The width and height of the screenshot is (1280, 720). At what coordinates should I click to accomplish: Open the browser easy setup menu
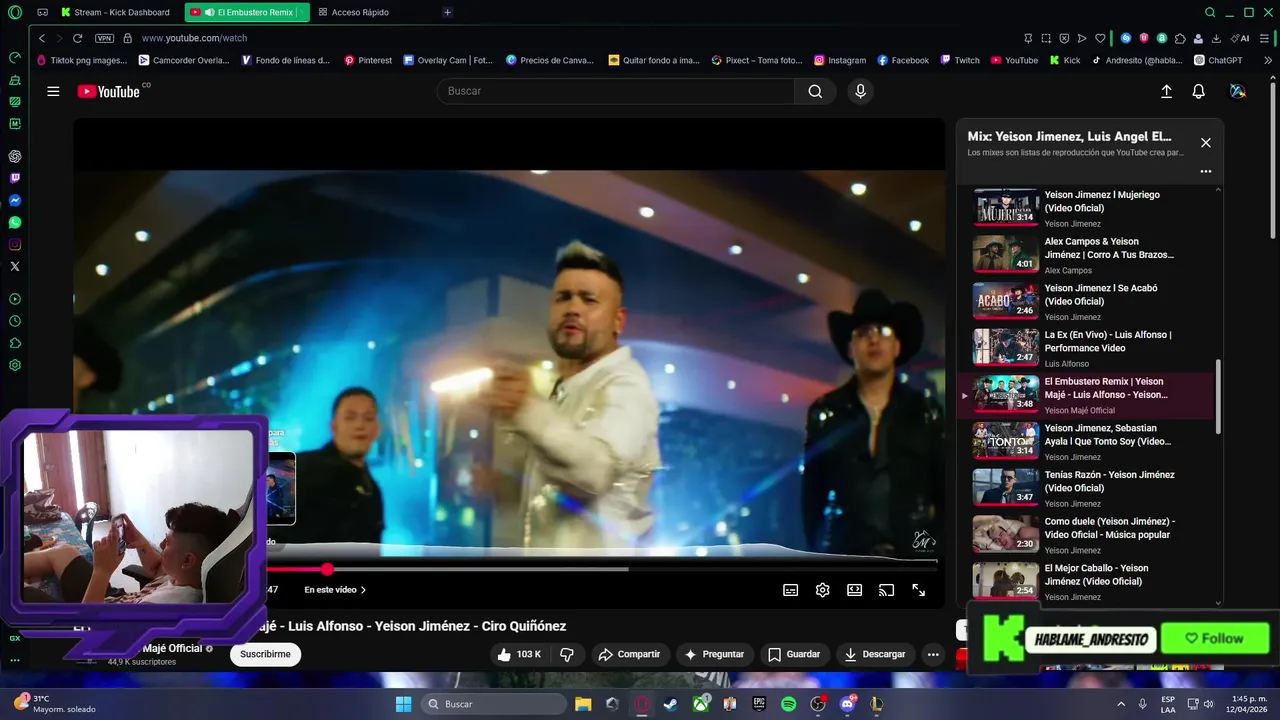(x=1265, y=38)
